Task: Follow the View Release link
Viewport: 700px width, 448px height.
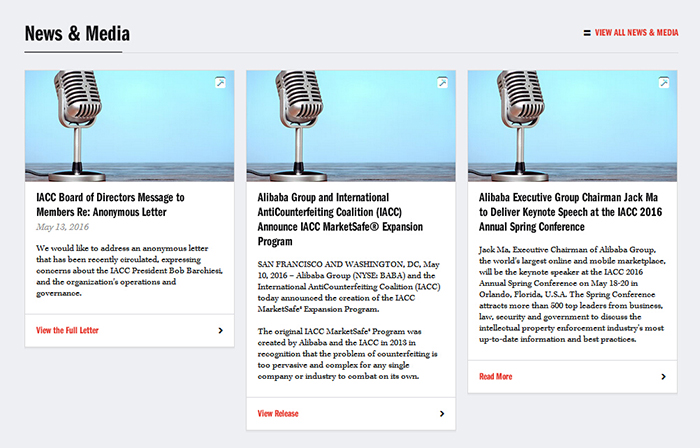Action: pyautogui.click(x=278, y=413)
